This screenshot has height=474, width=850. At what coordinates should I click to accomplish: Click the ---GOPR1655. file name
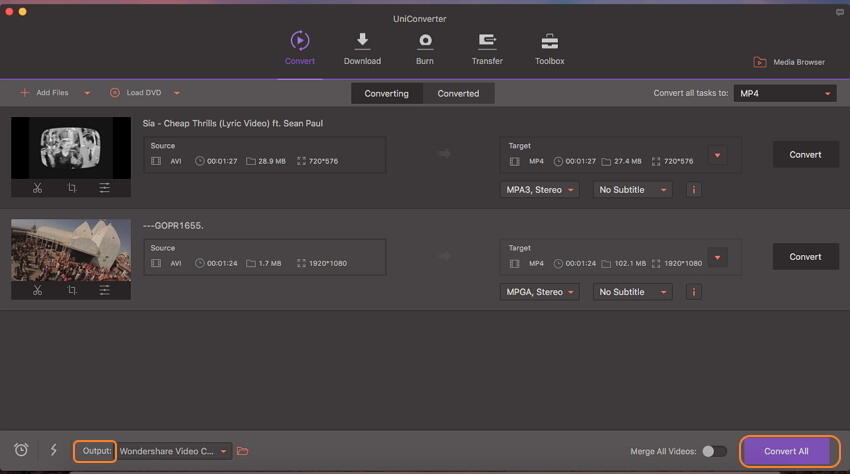[x=173, y=226]
